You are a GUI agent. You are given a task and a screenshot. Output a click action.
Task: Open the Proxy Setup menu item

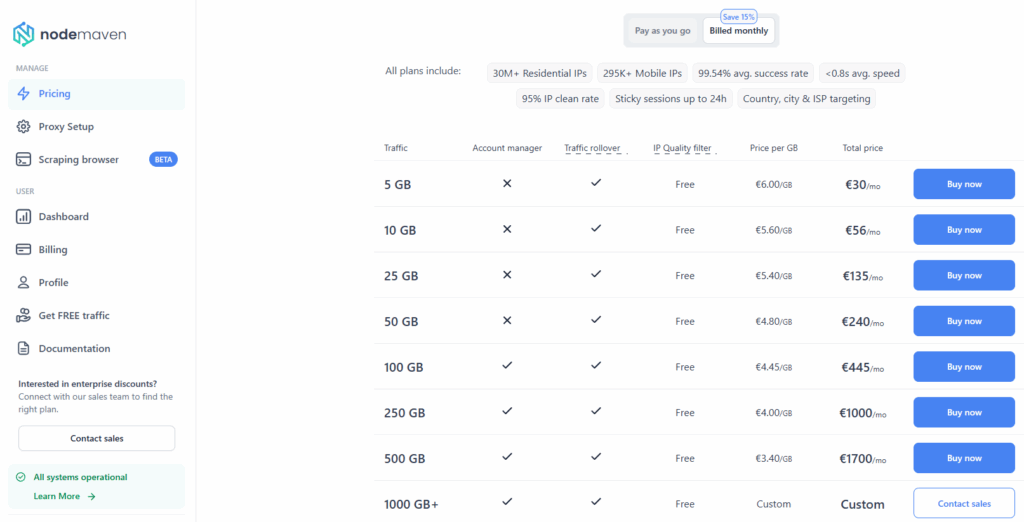point(97,127)
